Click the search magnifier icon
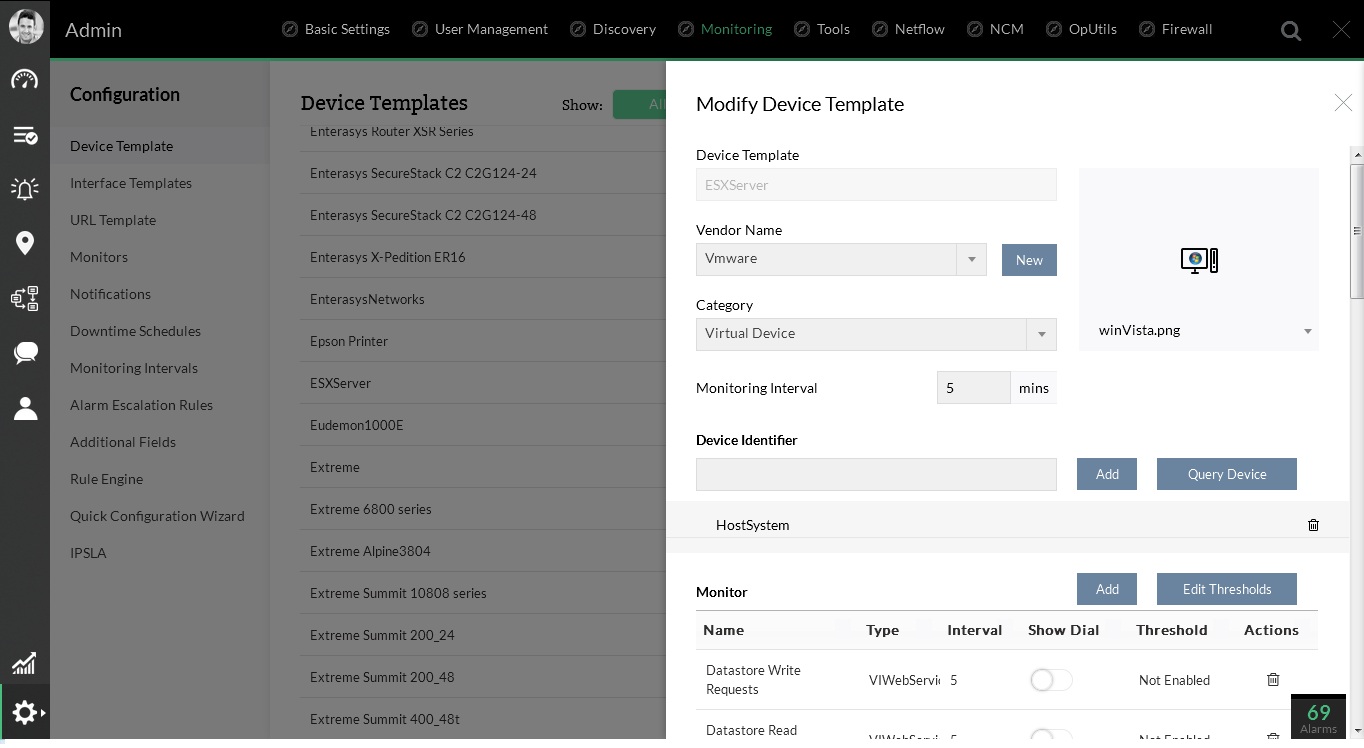Screen dimensions: 1364x748 (1291, 31)
